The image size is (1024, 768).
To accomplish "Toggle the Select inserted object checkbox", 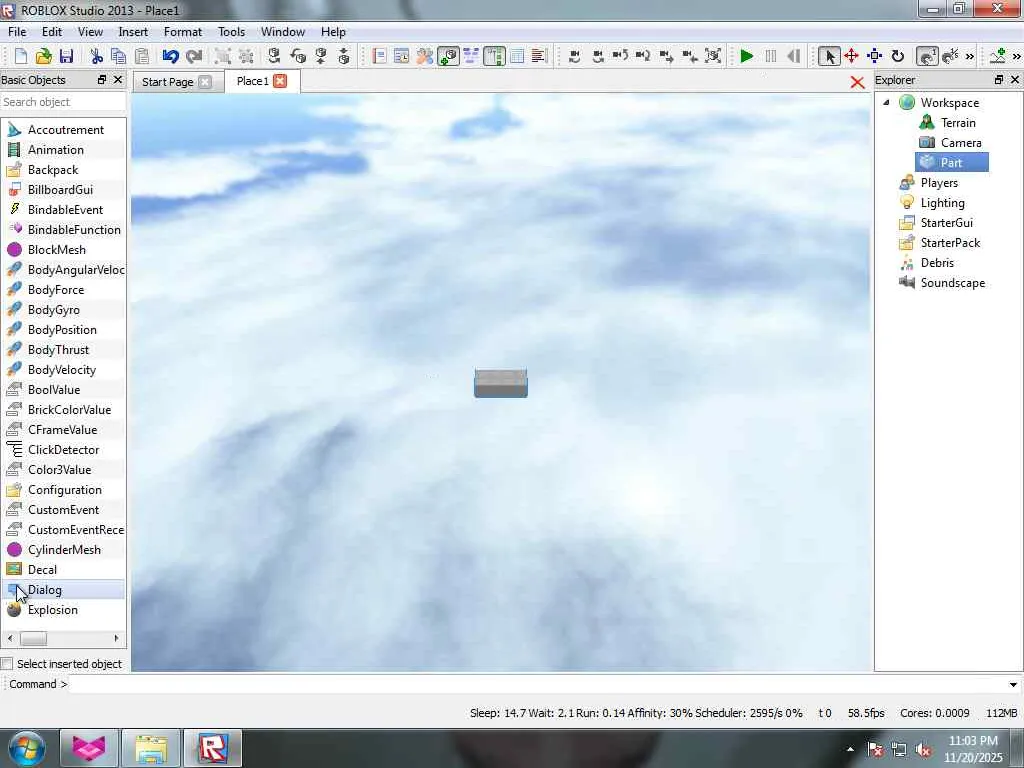I will (7, 664).
